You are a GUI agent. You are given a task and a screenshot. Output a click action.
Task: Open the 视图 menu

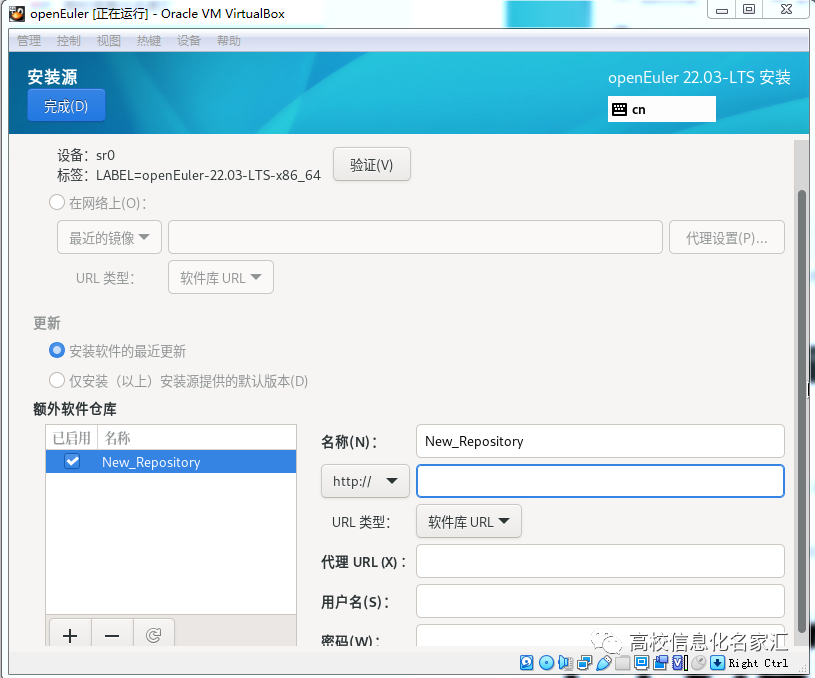108,41
